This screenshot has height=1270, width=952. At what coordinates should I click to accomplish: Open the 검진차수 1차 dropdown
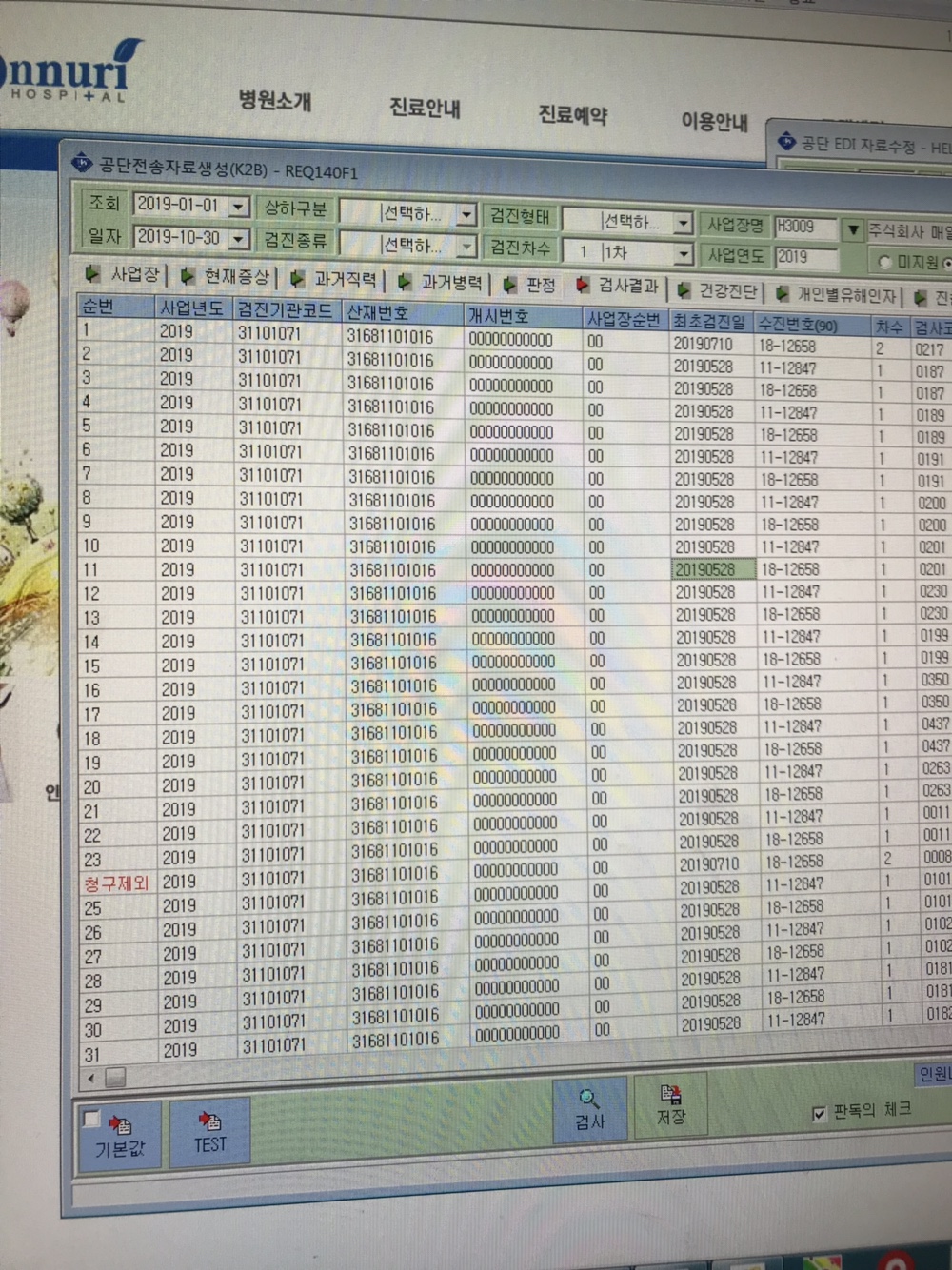pos(683,253)
